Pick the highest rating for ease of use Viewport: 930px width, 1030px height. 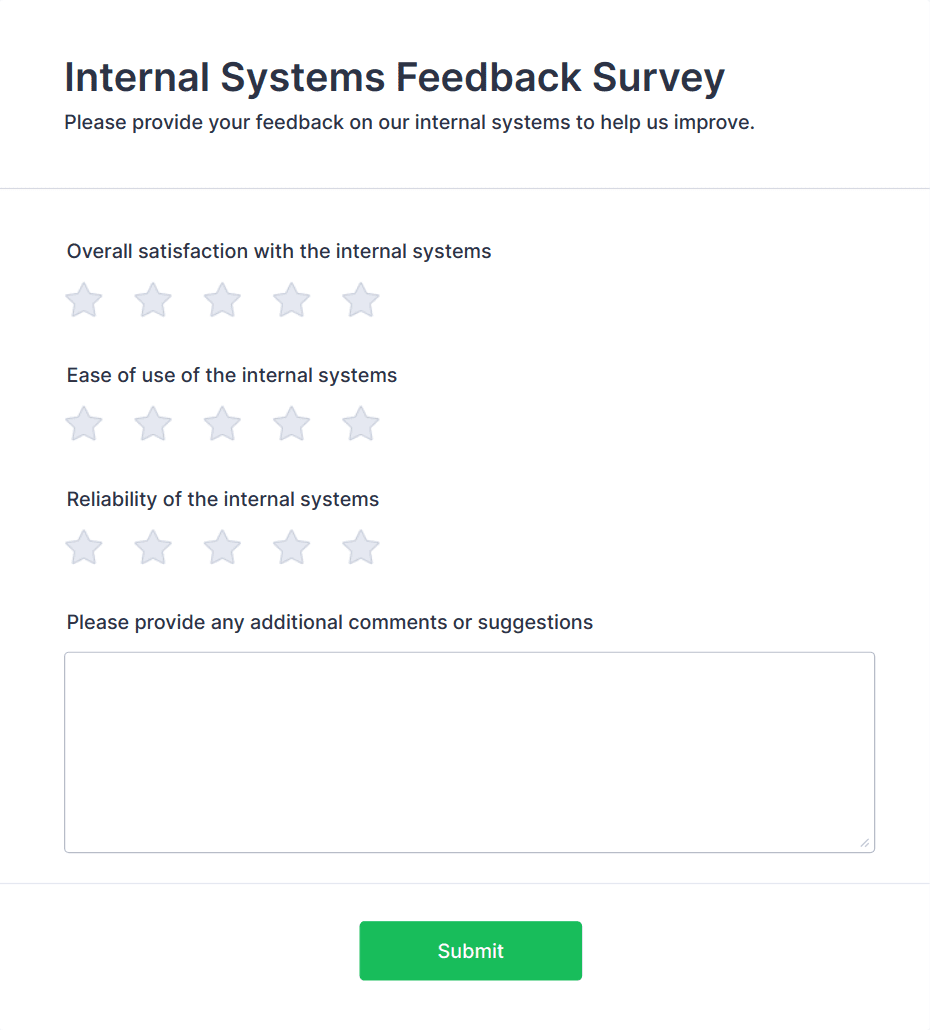click(x=360, y=423)
